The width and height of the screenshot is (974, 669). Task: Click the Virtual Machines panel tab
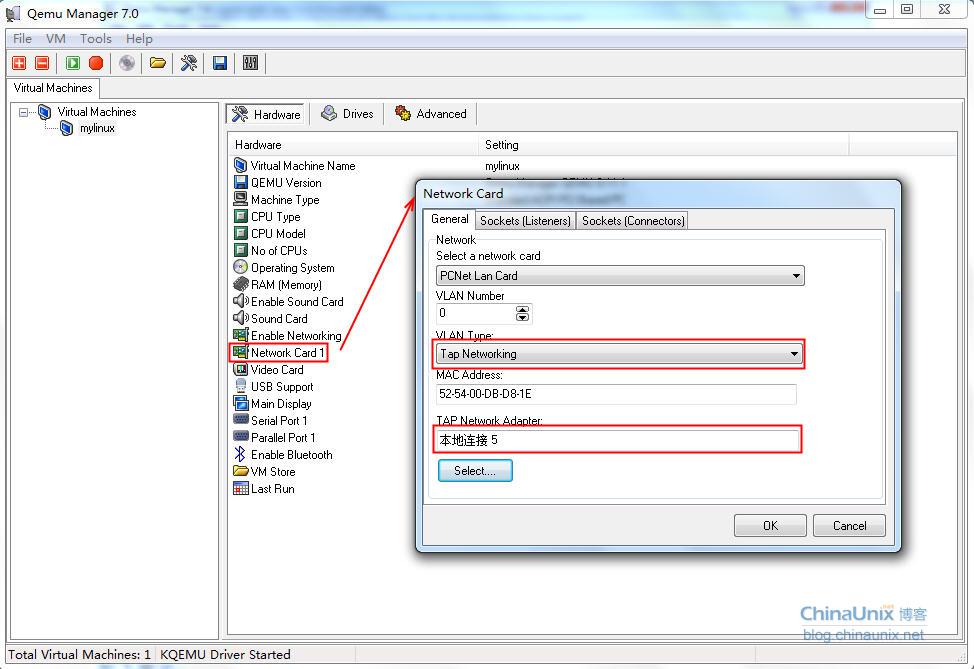pos(53,88)
